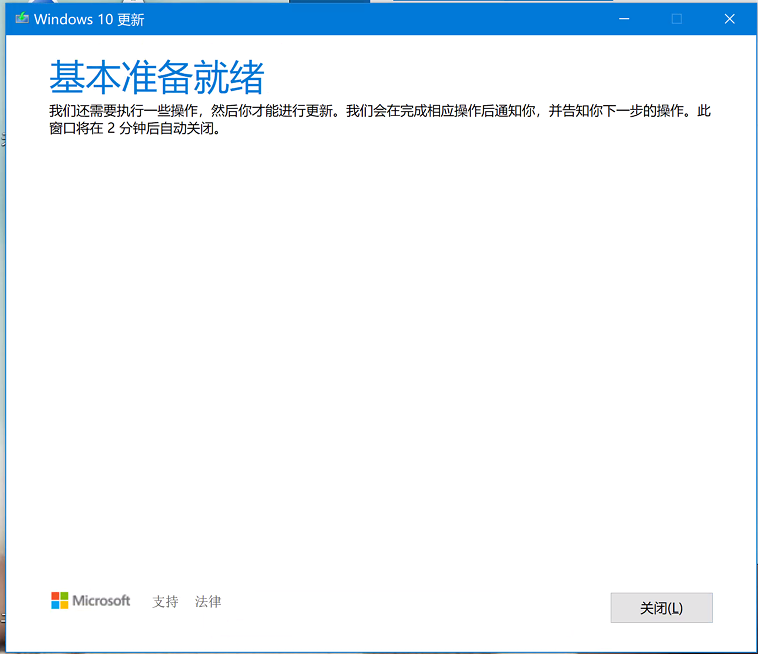
Task: Minimize the Windows 10 更新 window
Action: 624,19
